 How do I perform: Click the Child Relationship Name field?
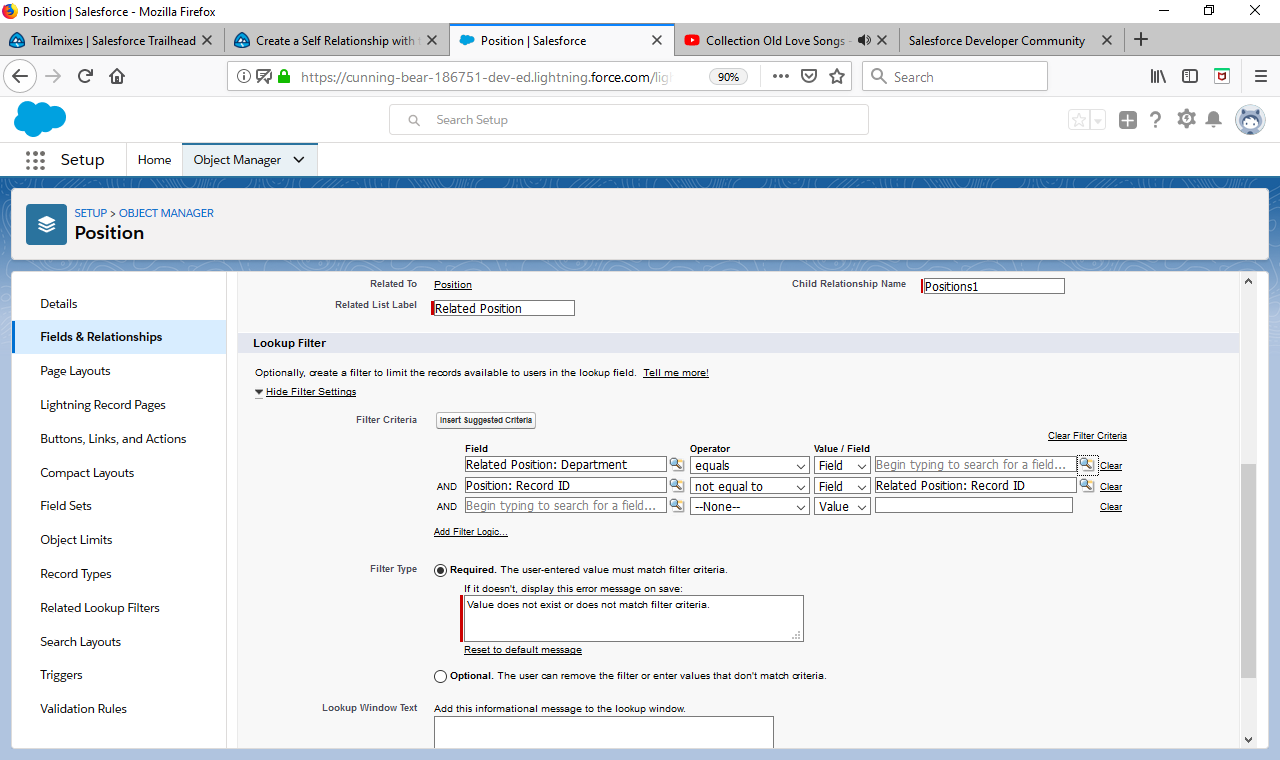(994, 286)
